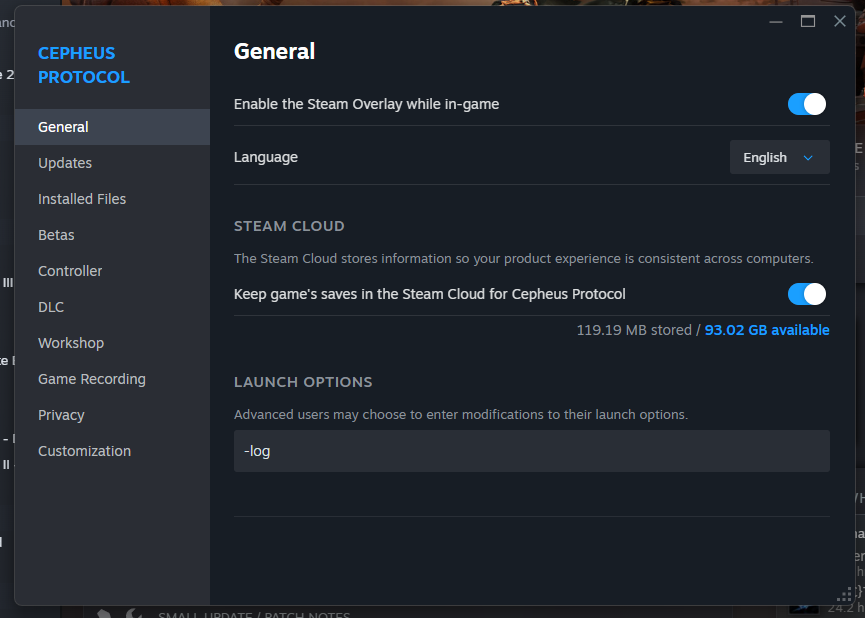The image size is (865, 618).
Task: Close the Cepheus Protocol properties window
Action: 840,21
